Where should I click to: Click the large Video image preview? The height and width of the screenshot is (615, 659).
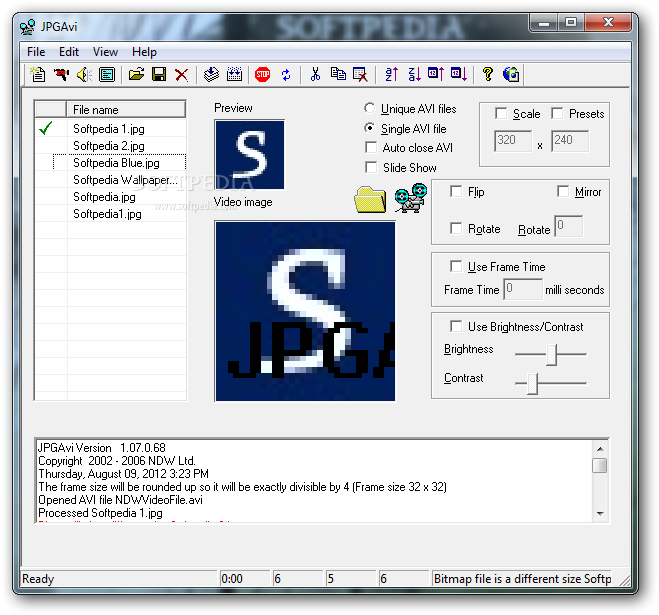pyautogui.click(x=305, y=311)
